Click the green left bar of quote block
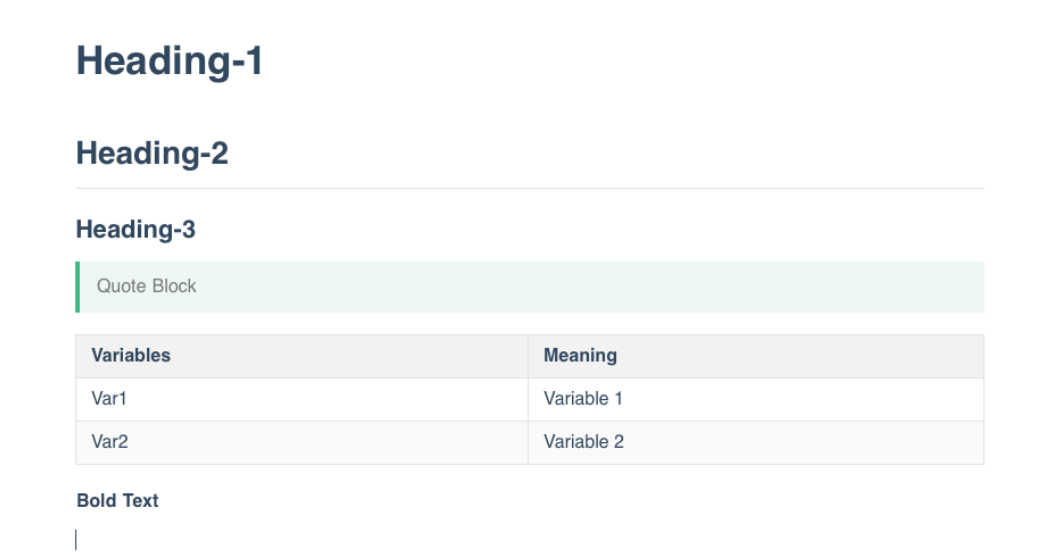1055x554 pixels. (x=78, y=287)
